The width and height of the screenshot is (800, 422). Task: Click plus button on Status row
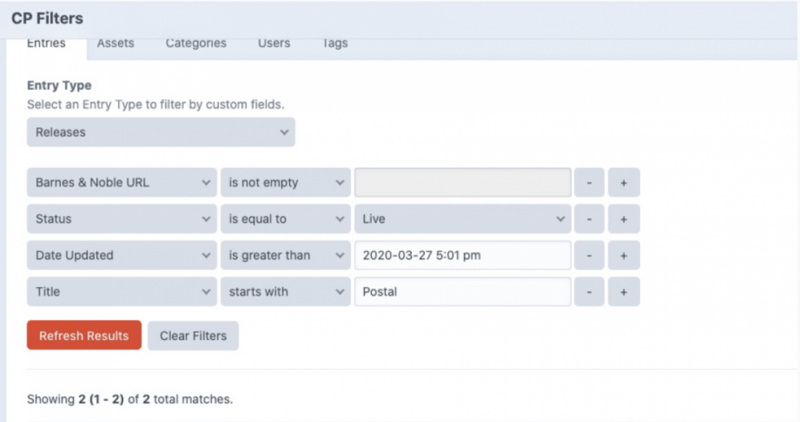coord(623,219)
